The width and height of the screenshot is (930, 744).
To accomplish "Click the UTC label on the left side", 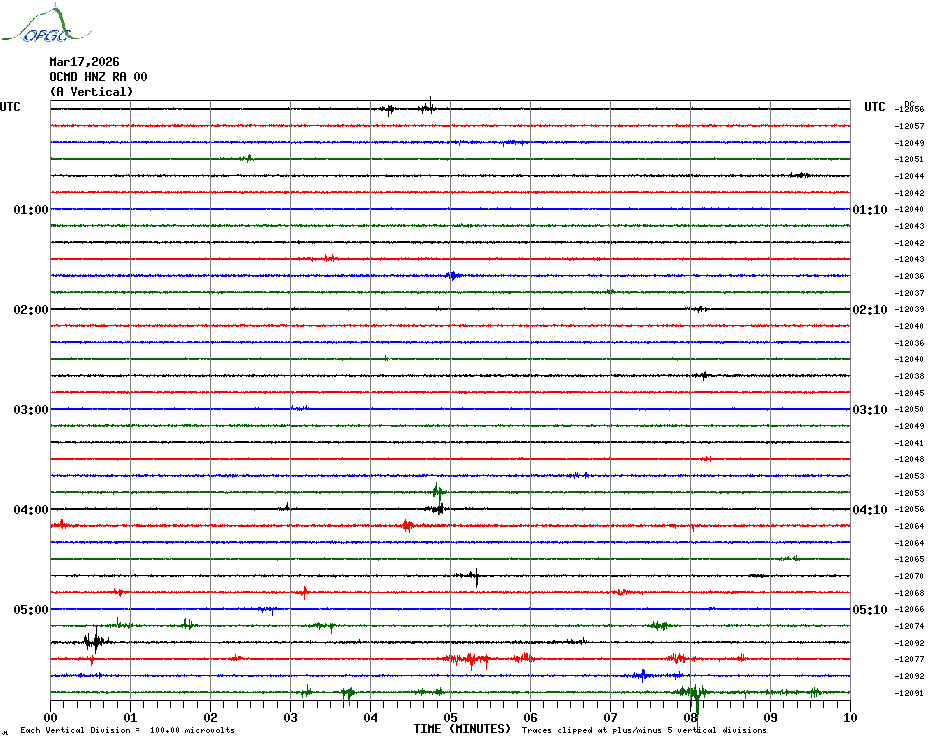I will (x=10, y=107).
